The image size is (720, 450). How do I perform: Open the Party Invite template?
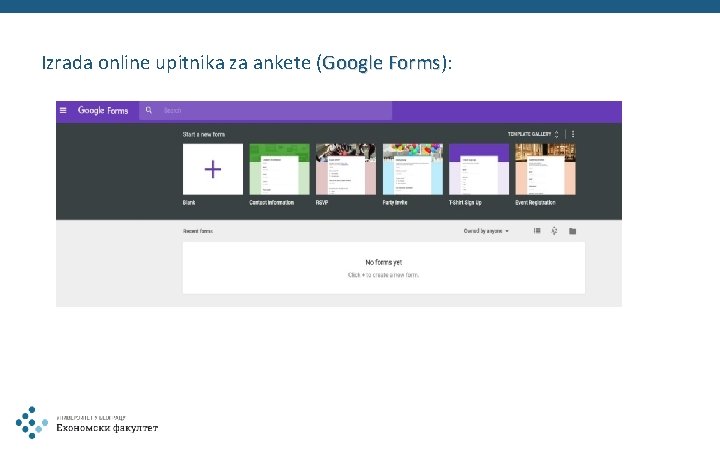413,169
